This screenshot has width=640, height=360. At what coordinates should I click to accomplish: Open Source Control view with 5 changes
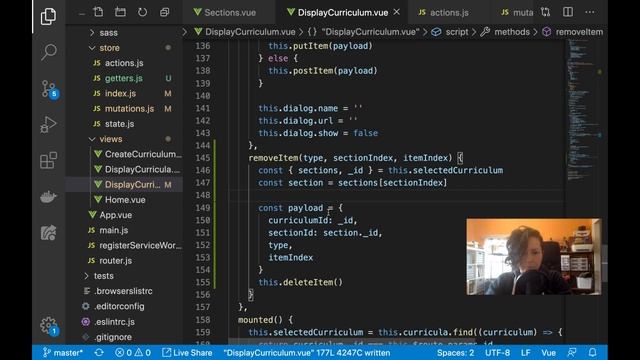49,89
